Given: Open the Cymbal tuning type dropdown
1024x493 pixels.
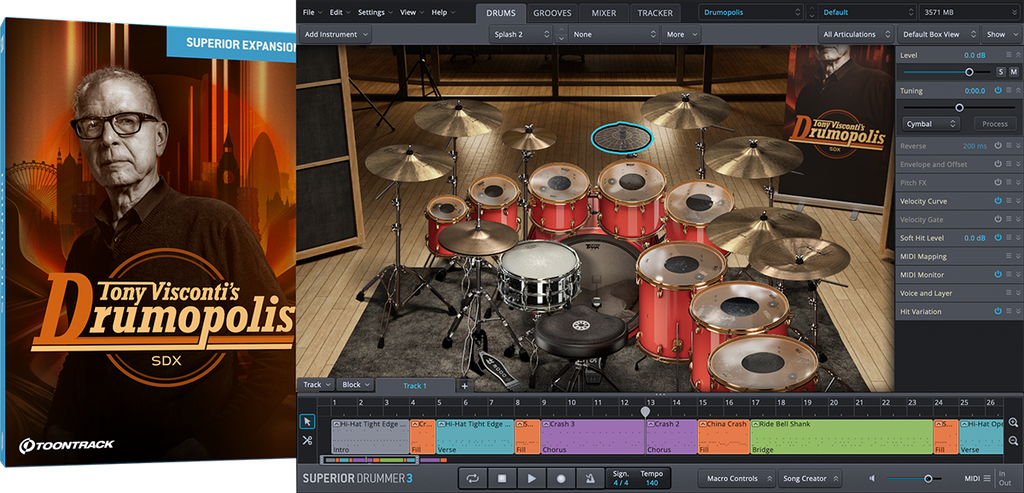Looking at the screenshot, I should point(931,124).
